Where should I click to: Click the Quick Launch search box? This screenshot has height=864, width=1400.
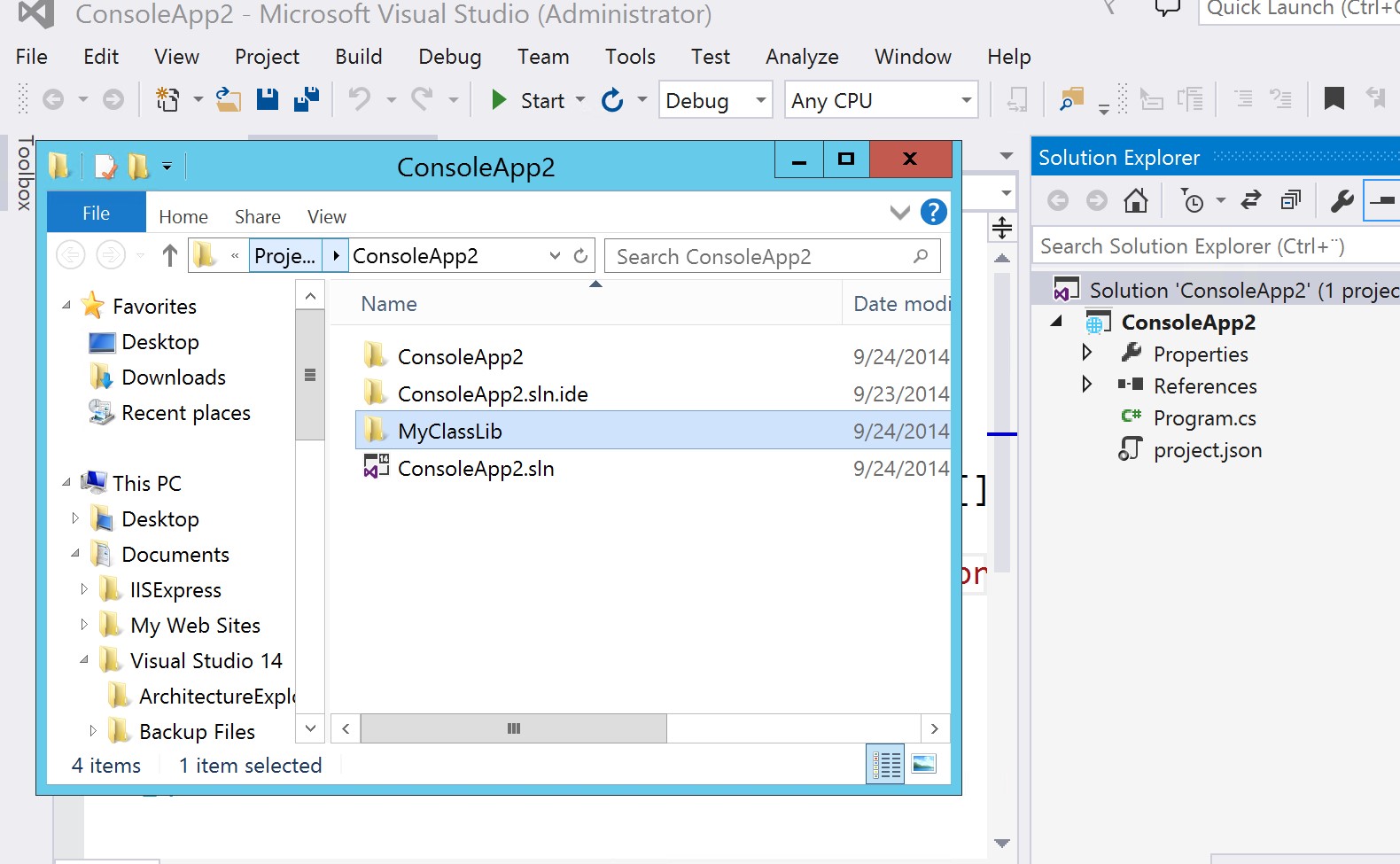pyautogui.click(x=1299, y=9)
